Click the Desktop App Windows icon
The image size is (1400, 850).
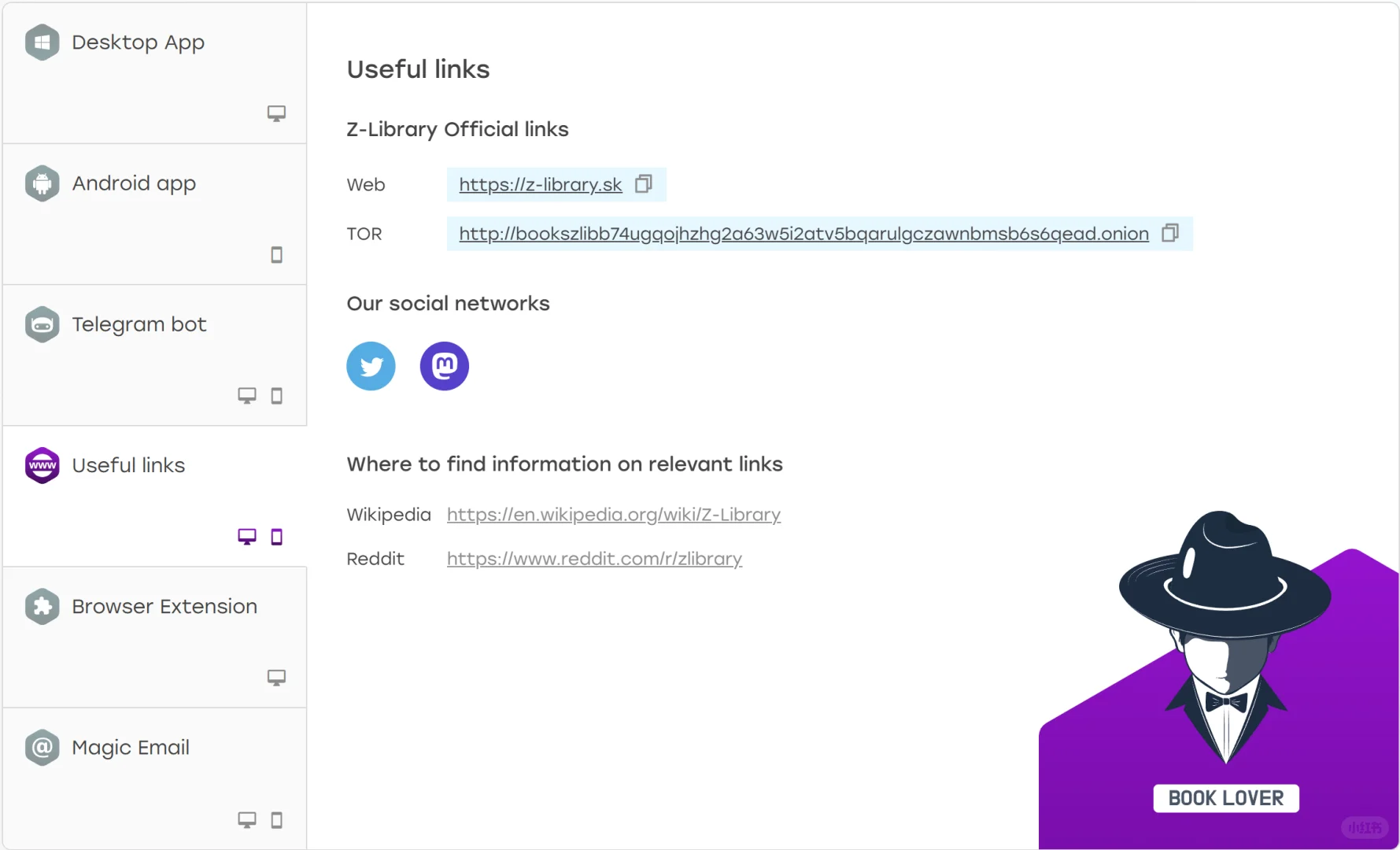point(42,42)
